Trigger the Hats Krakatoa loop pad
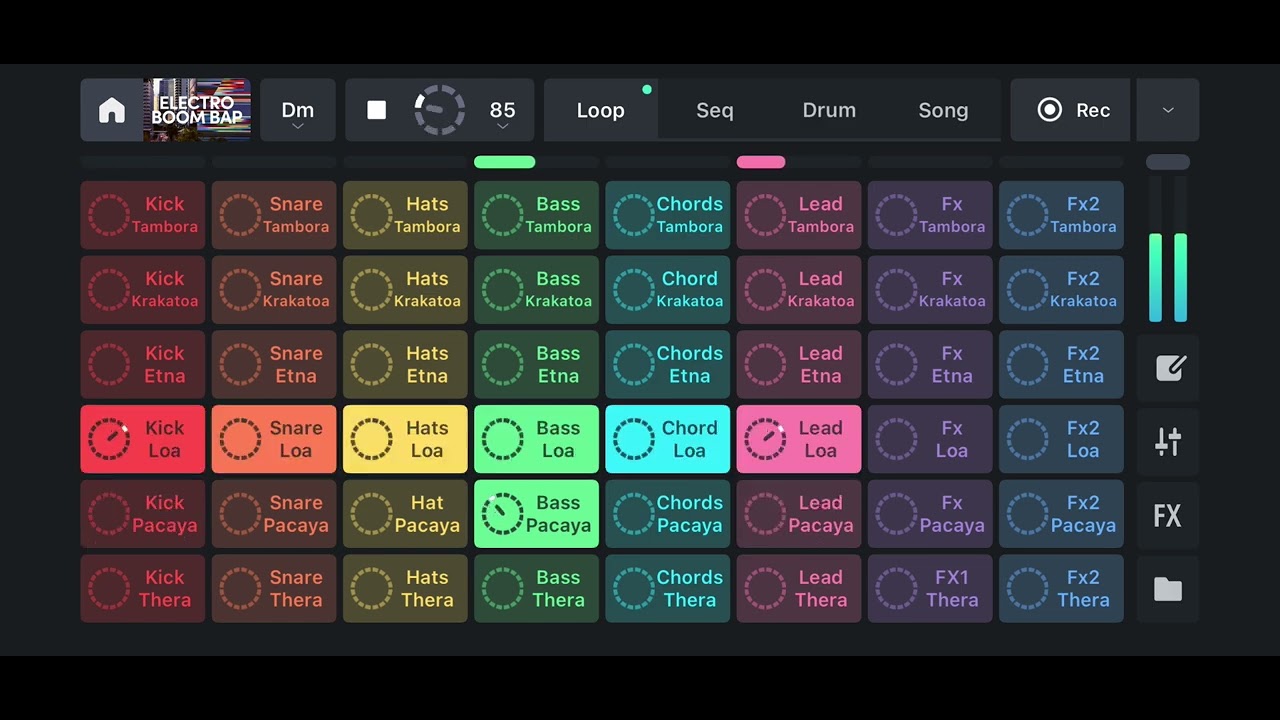1280x720 pixels. pyautogui.click(x=405, y=290)
